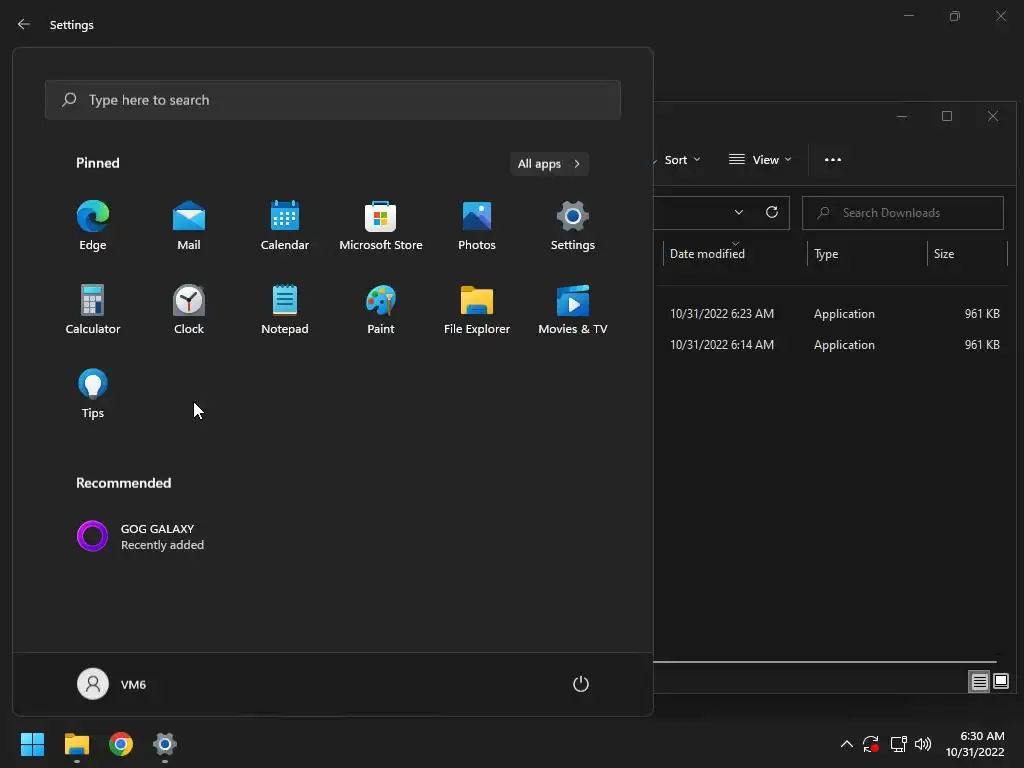Click the horizontal scrollbar in File Explorer
Image resolution: width=1024 pixels, height=768 pixels.
(825, 662)
